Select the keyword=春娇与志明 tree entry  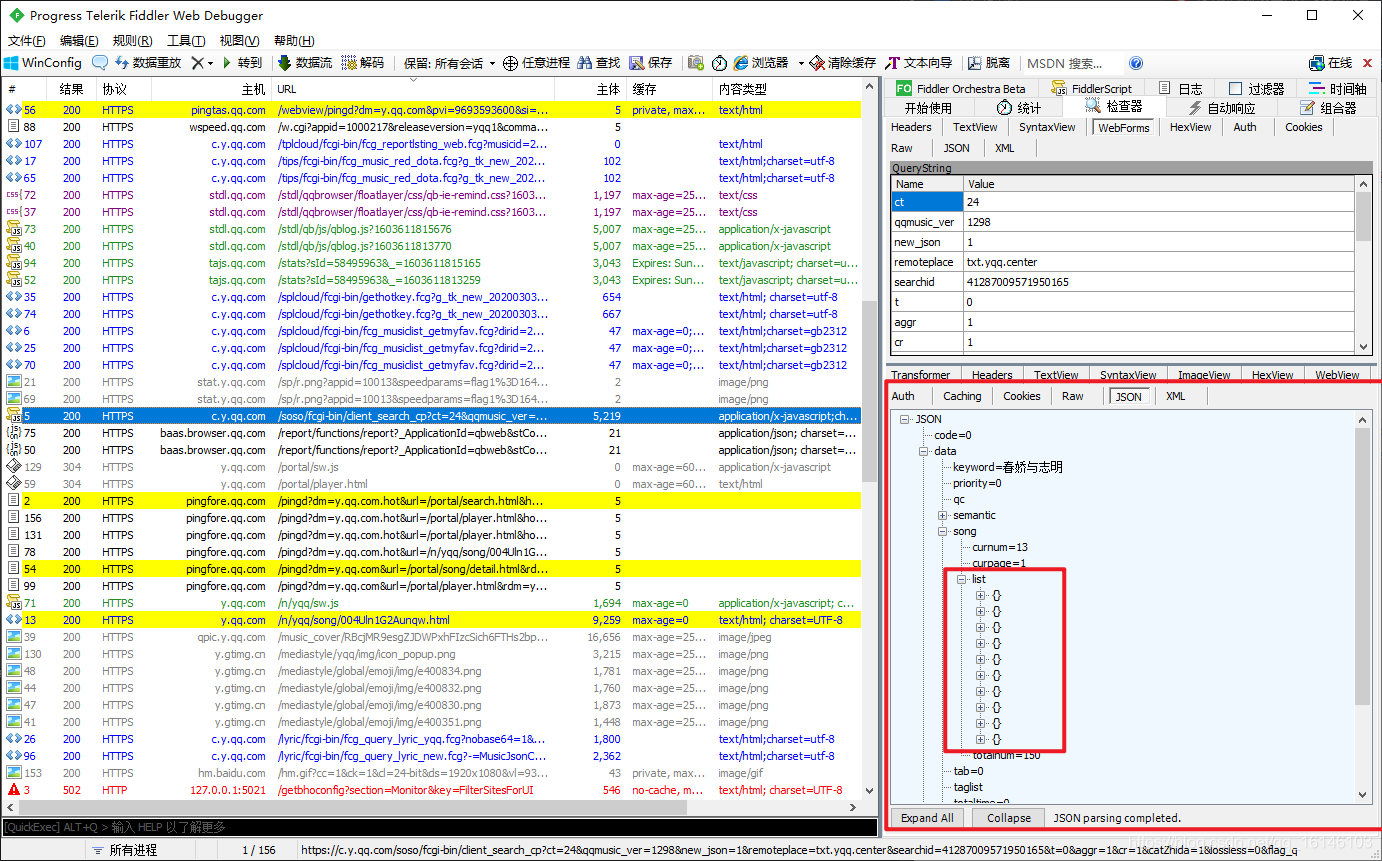click(1007, 467)
